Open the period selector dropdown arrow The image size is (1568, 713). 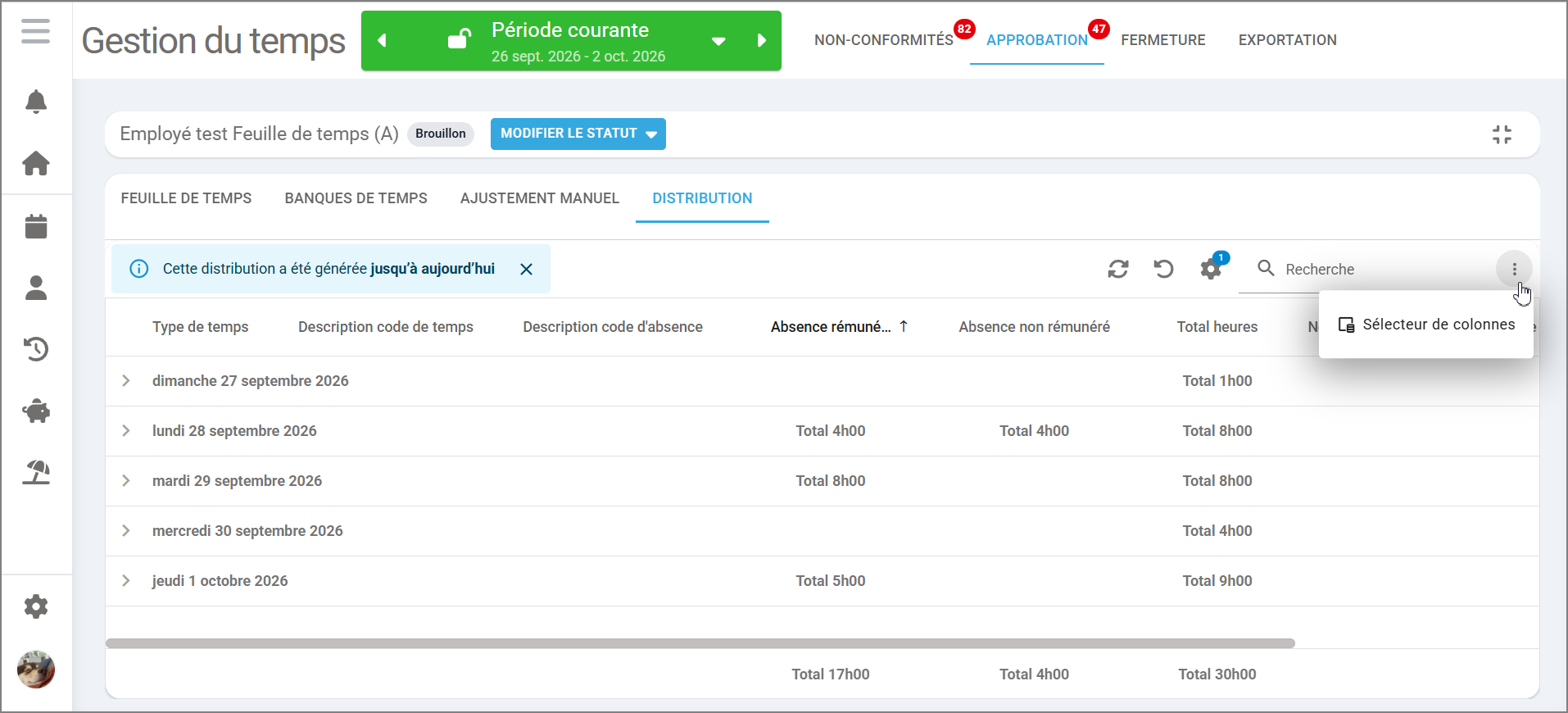click(x=718, y=41)
